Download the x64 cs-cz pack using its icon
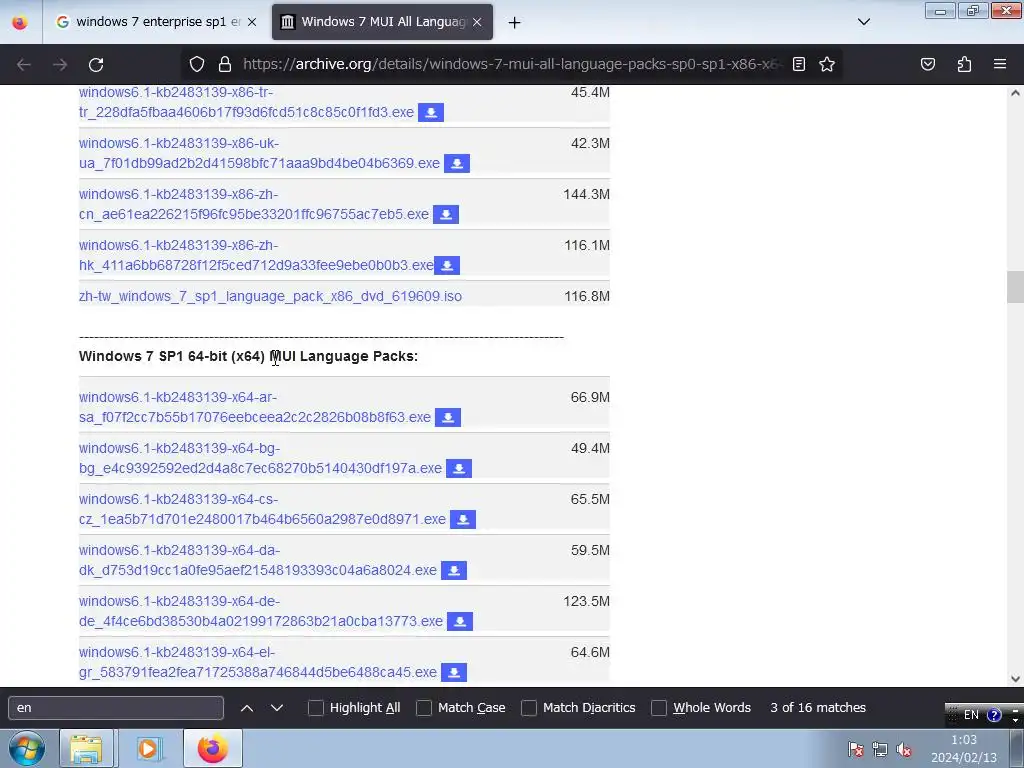Viewport: 1024px width, 768px height. point(463,519)
